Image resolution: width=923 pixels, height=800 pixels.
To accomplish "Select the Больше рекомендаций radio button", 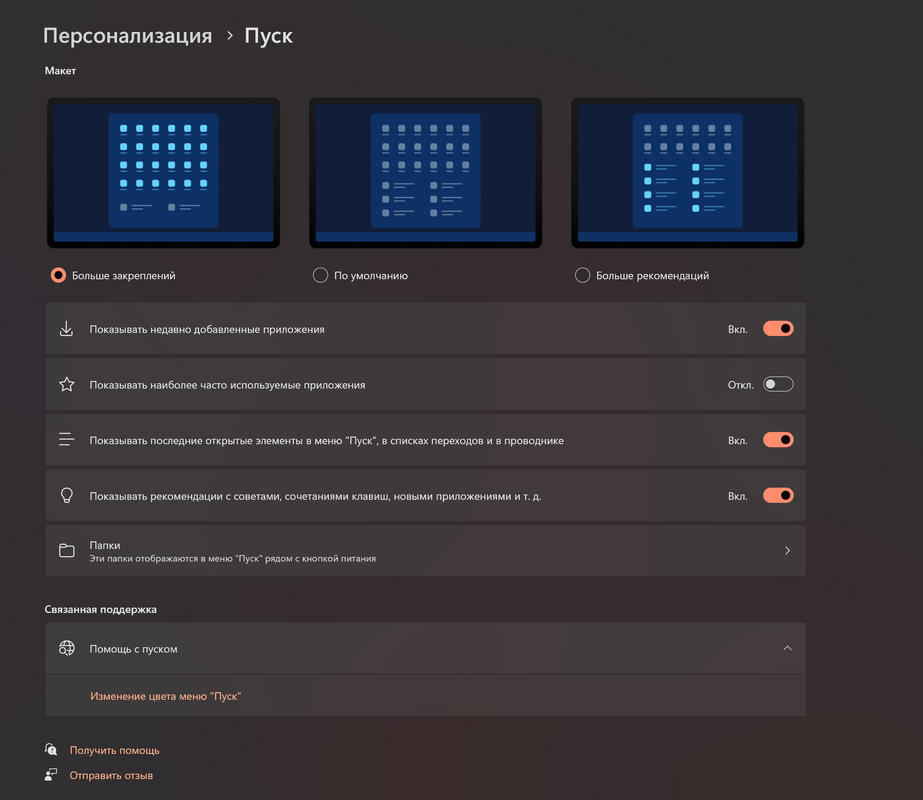I will pos(582,275).
